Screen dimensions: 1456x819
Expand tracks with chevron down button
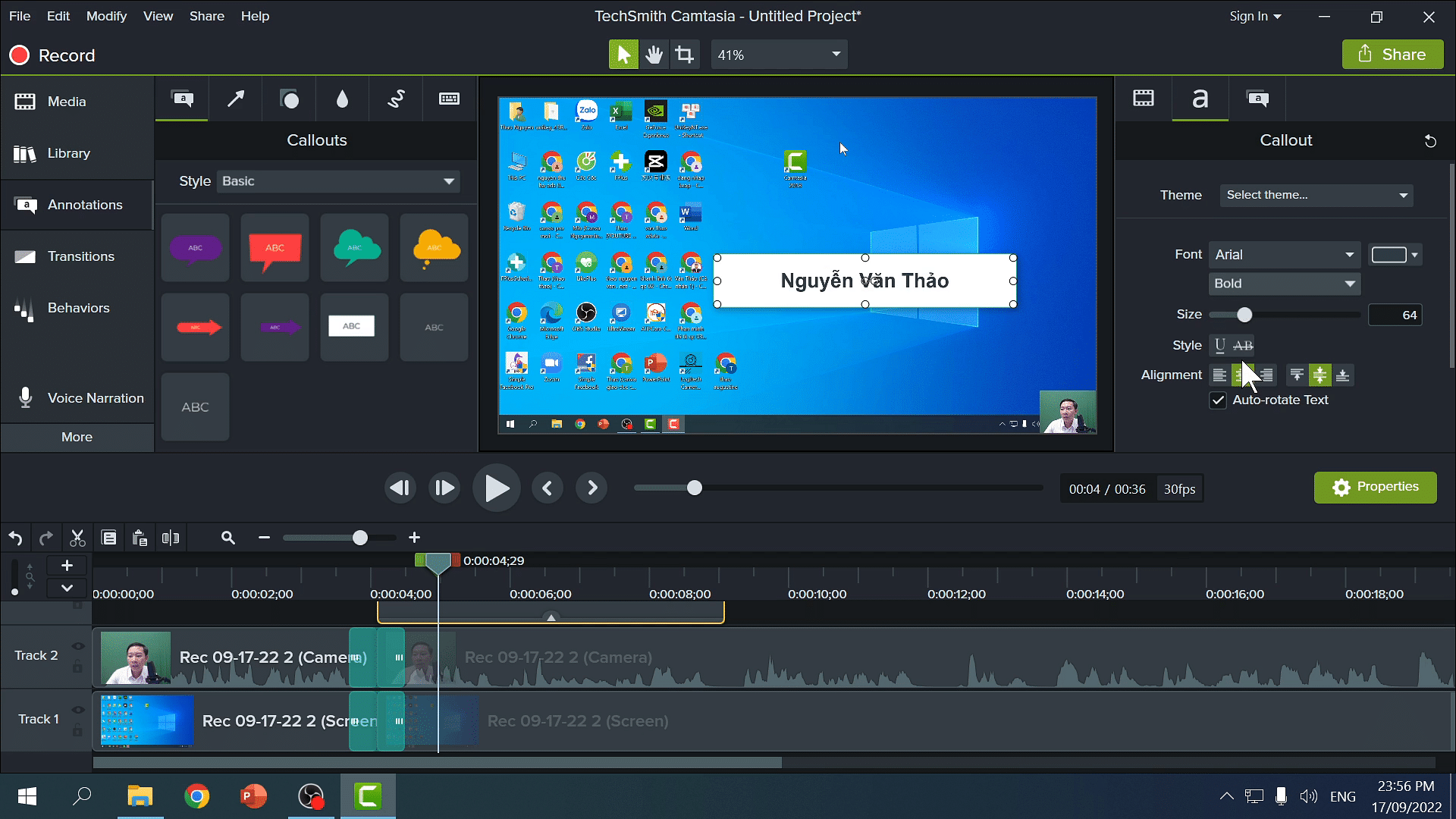click(67, 588)
